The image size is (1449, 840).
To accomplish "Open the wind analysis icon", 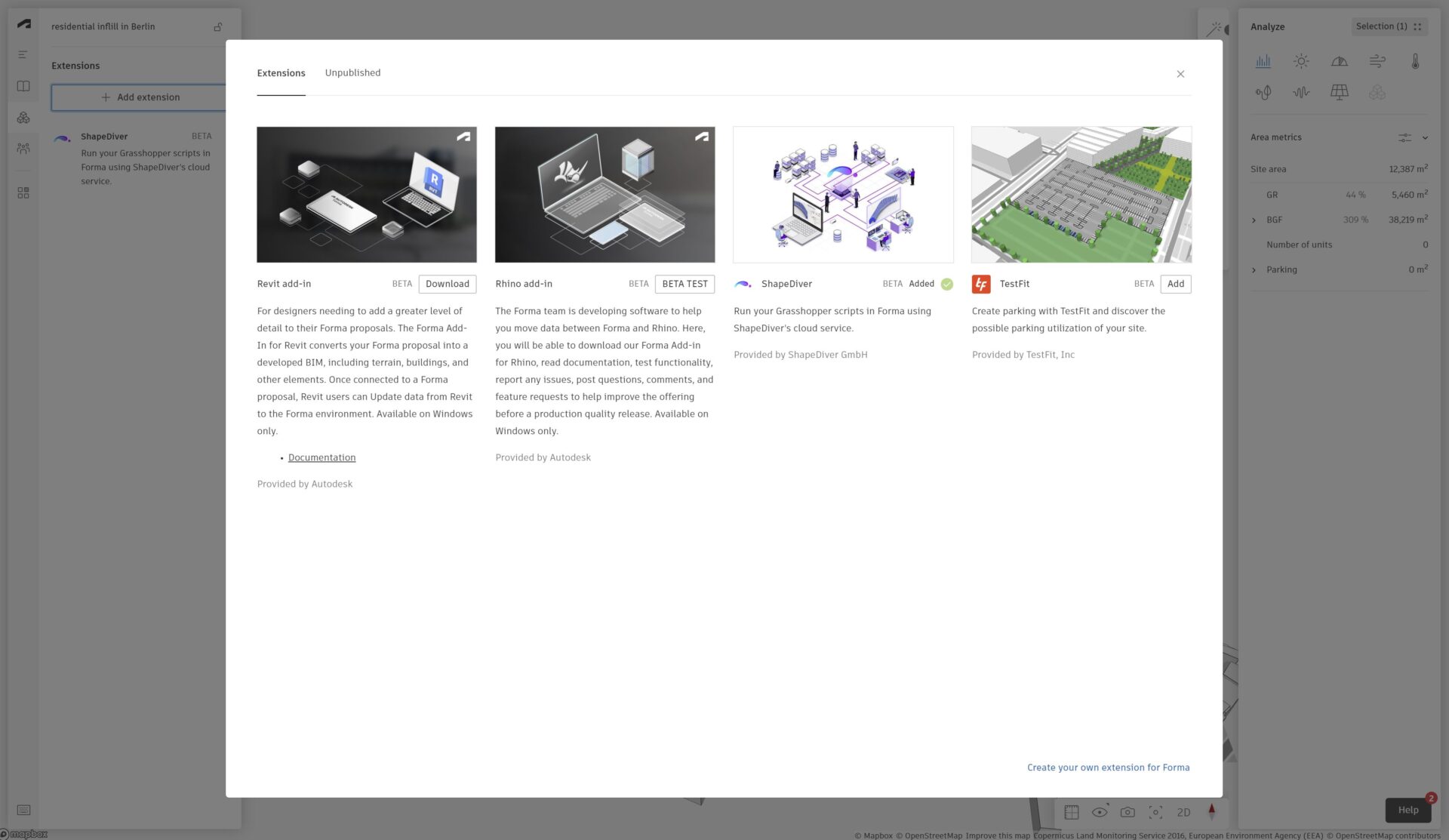I will [x=1377, y=61].
